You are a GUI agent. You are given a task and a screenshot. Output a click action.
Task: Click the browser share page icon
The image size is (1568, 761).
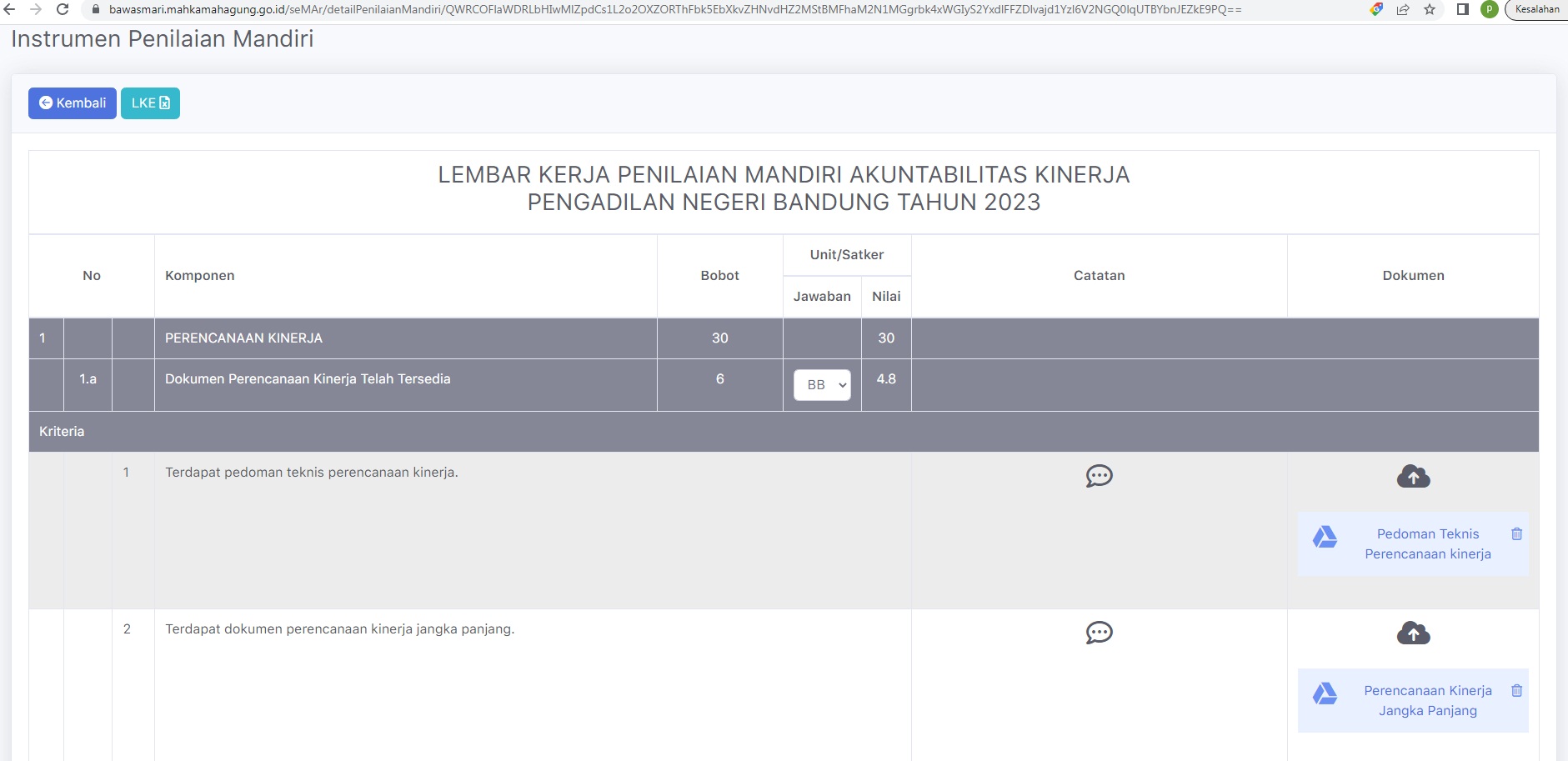tap(1403, 9)
